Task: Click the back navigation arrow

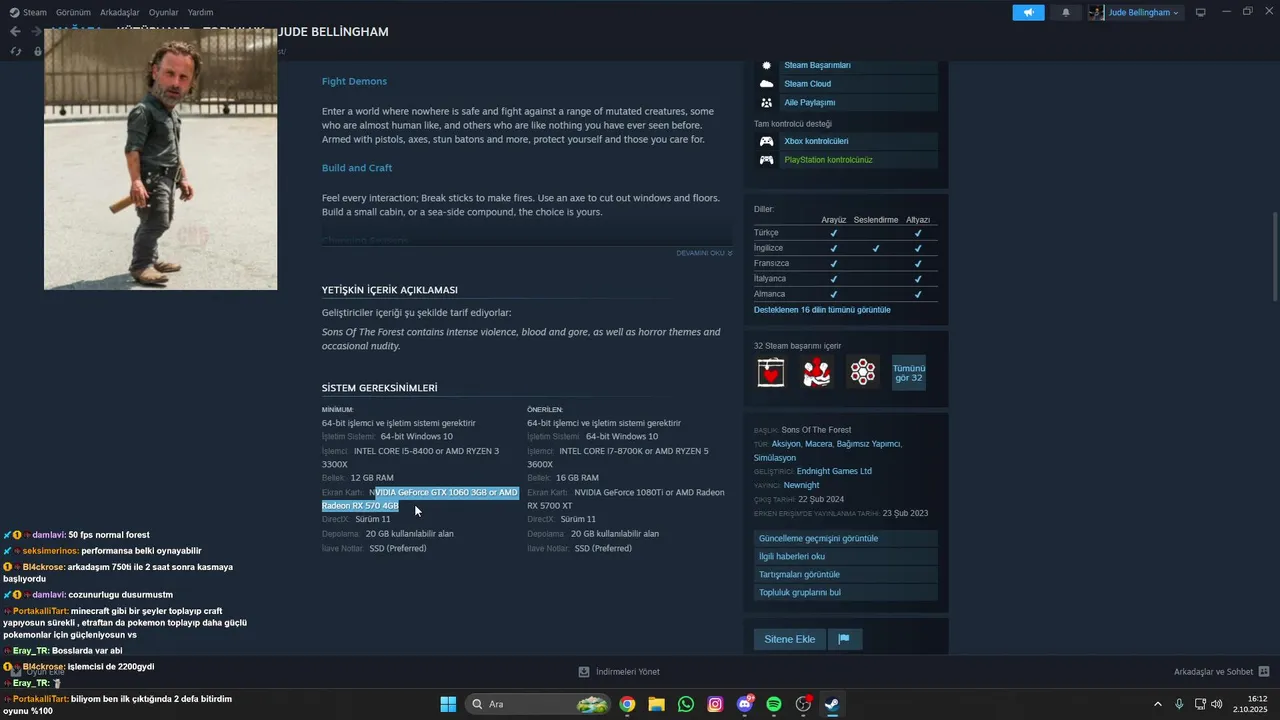Action: click(15, 32)
